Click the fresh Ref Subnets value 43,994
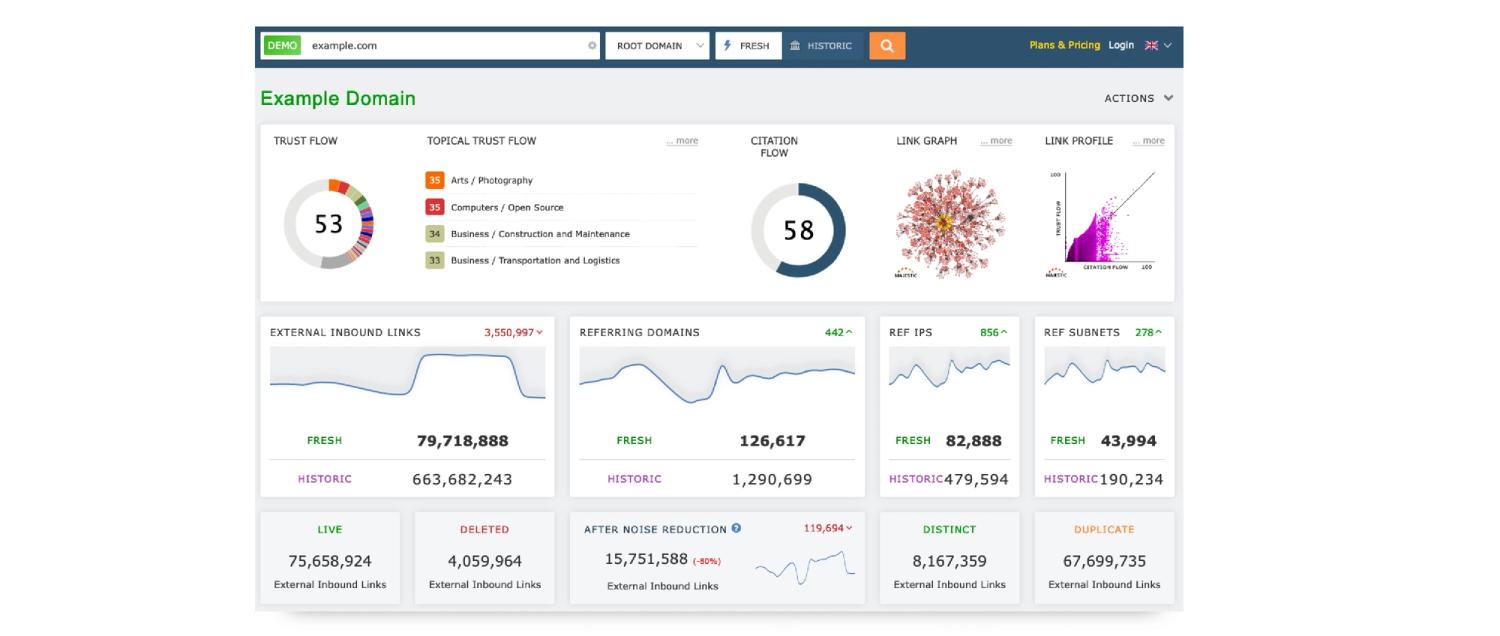 1129,441
